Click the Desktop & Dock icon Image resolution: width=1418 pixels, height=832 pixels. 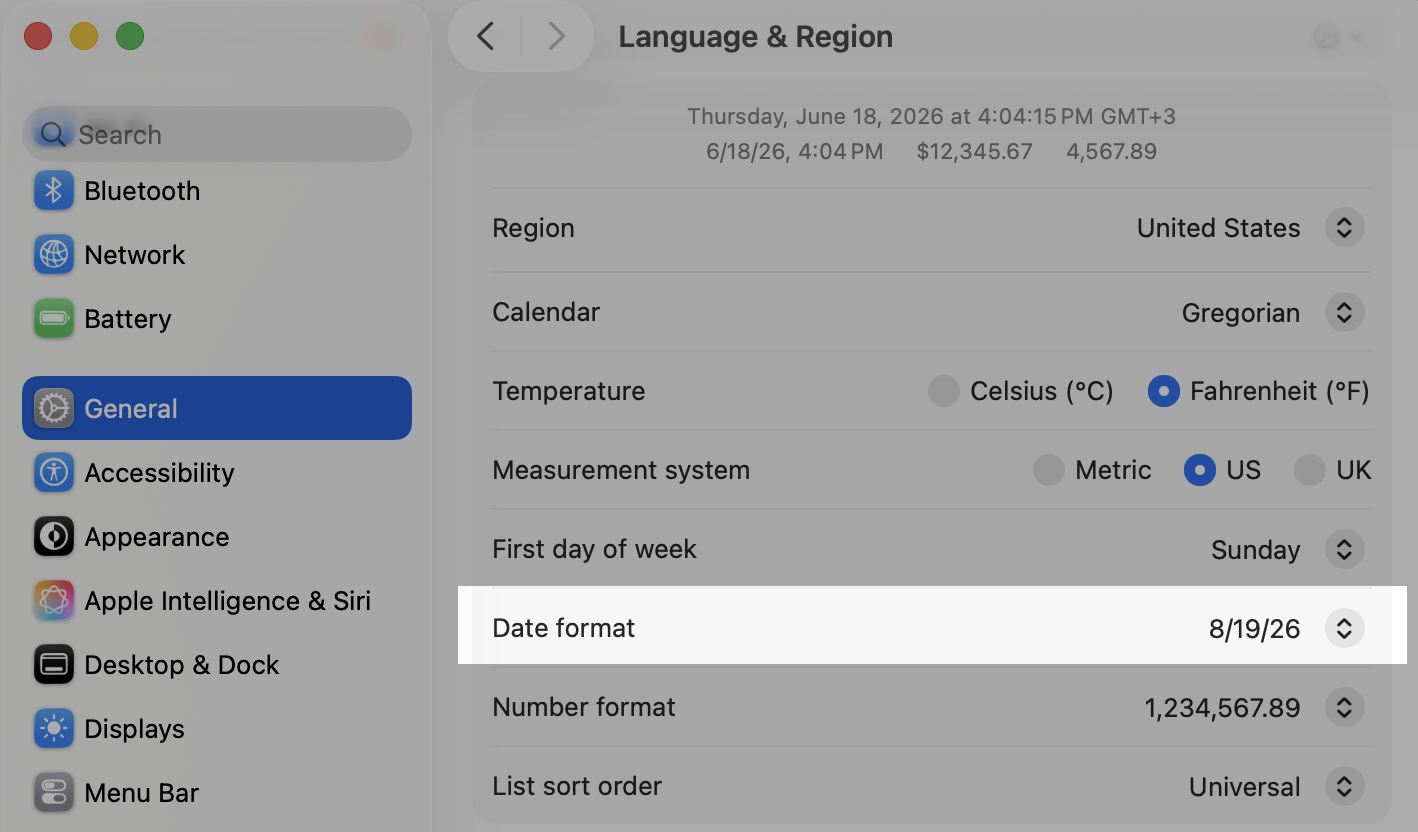54,665
